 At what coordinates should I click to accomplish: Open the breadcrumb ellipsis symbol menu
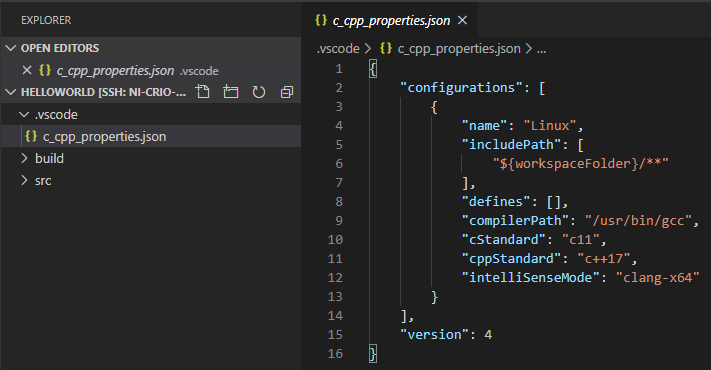coord(541,49)
